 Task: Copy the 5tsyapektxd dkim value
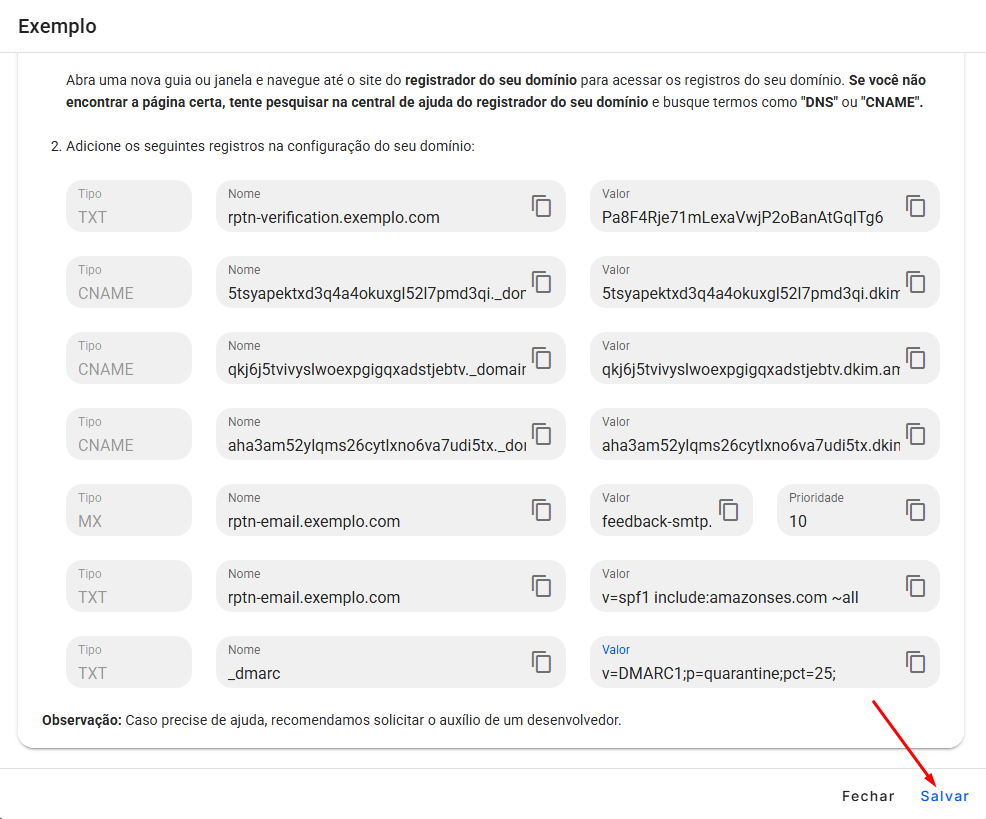click(916, 282)
